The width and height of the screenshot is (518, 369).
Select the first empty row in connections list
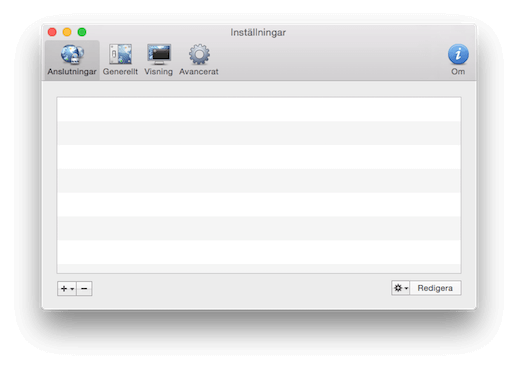pyautogui.click(x=259, y=109)
